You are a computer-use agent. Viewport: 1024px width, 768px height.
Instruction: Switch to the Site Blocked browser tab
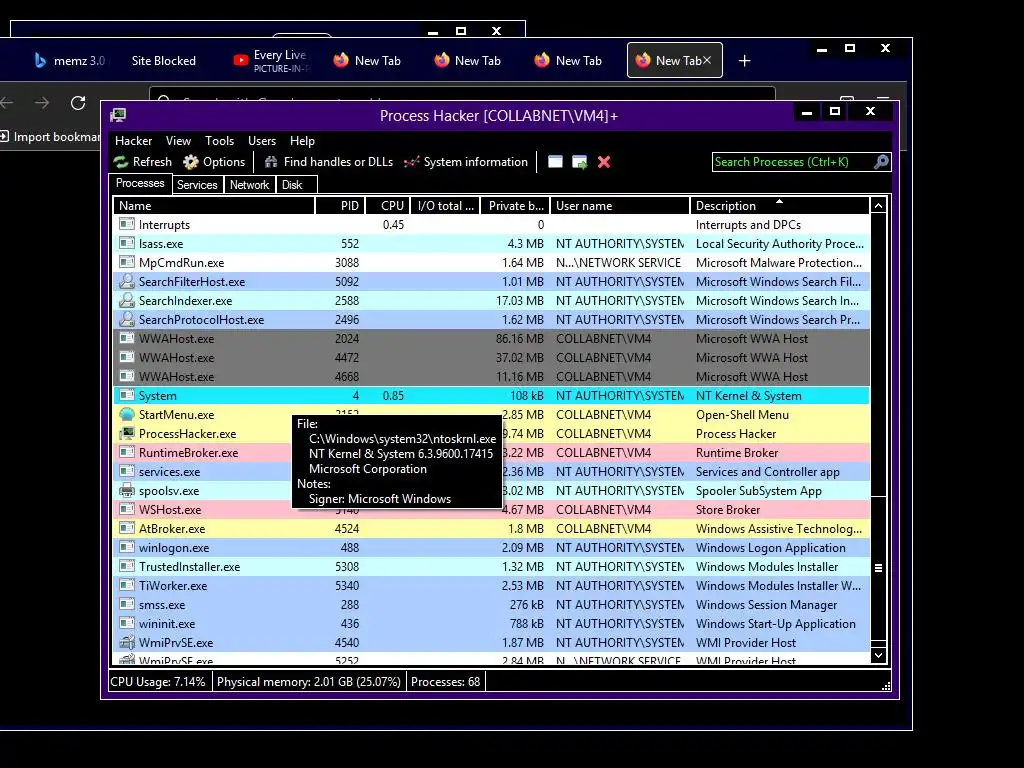163,61
